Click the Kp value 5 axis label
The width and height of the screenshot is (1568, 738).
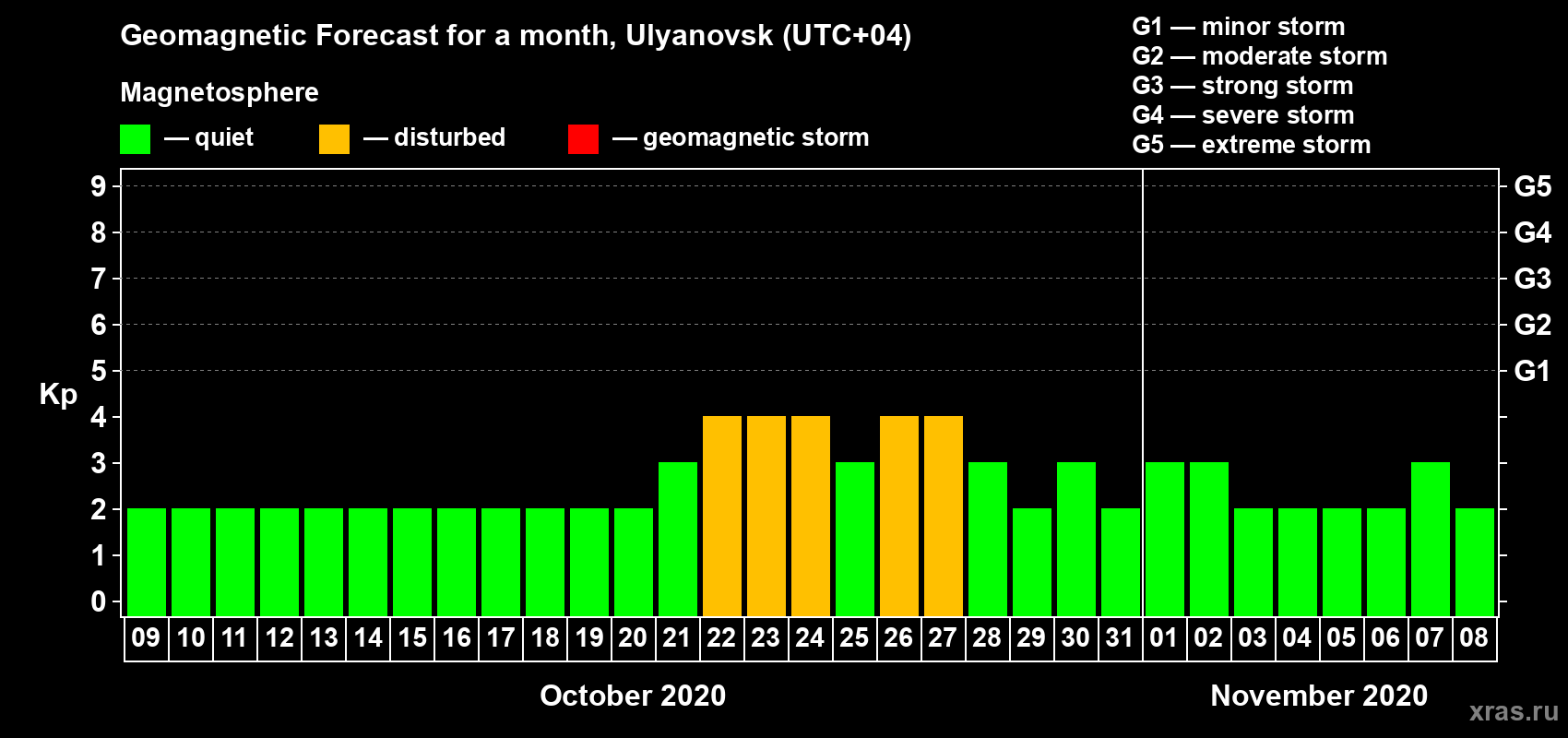pyautogui.click(x=99, y=371)
